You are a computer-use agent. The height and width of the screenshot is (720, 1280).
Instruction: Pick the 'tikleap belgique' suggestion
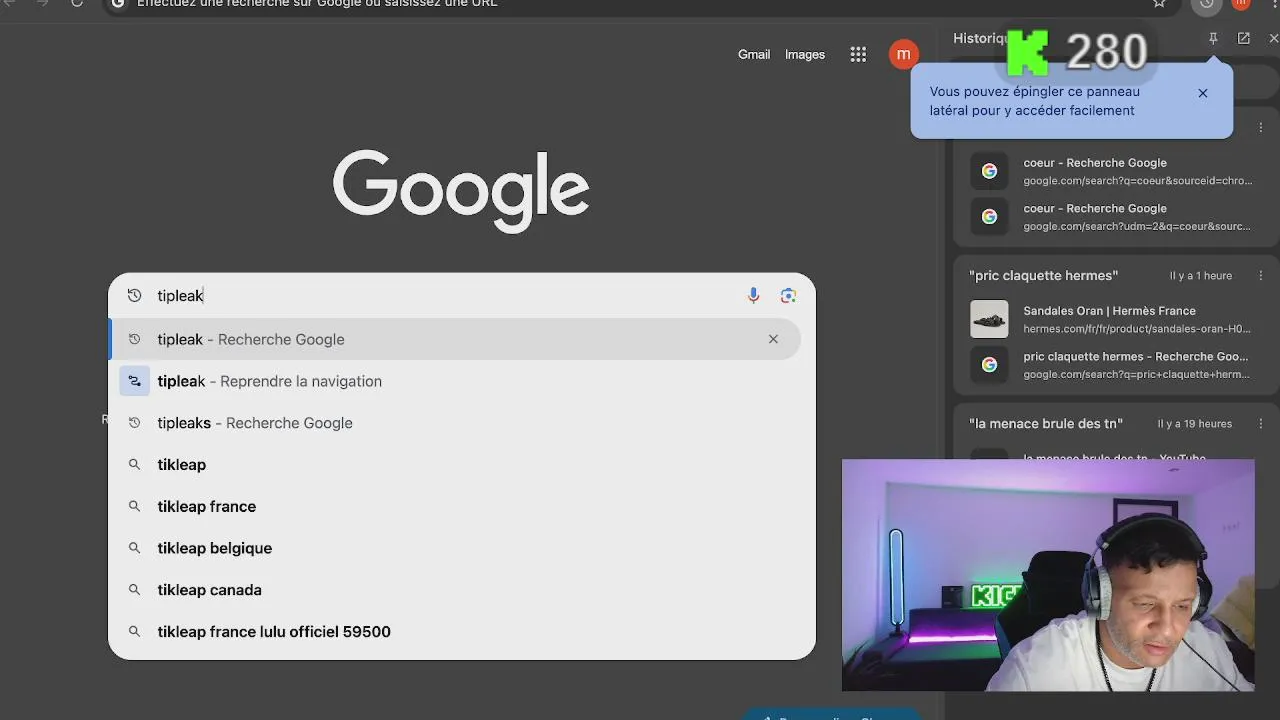tap(455, 548)
